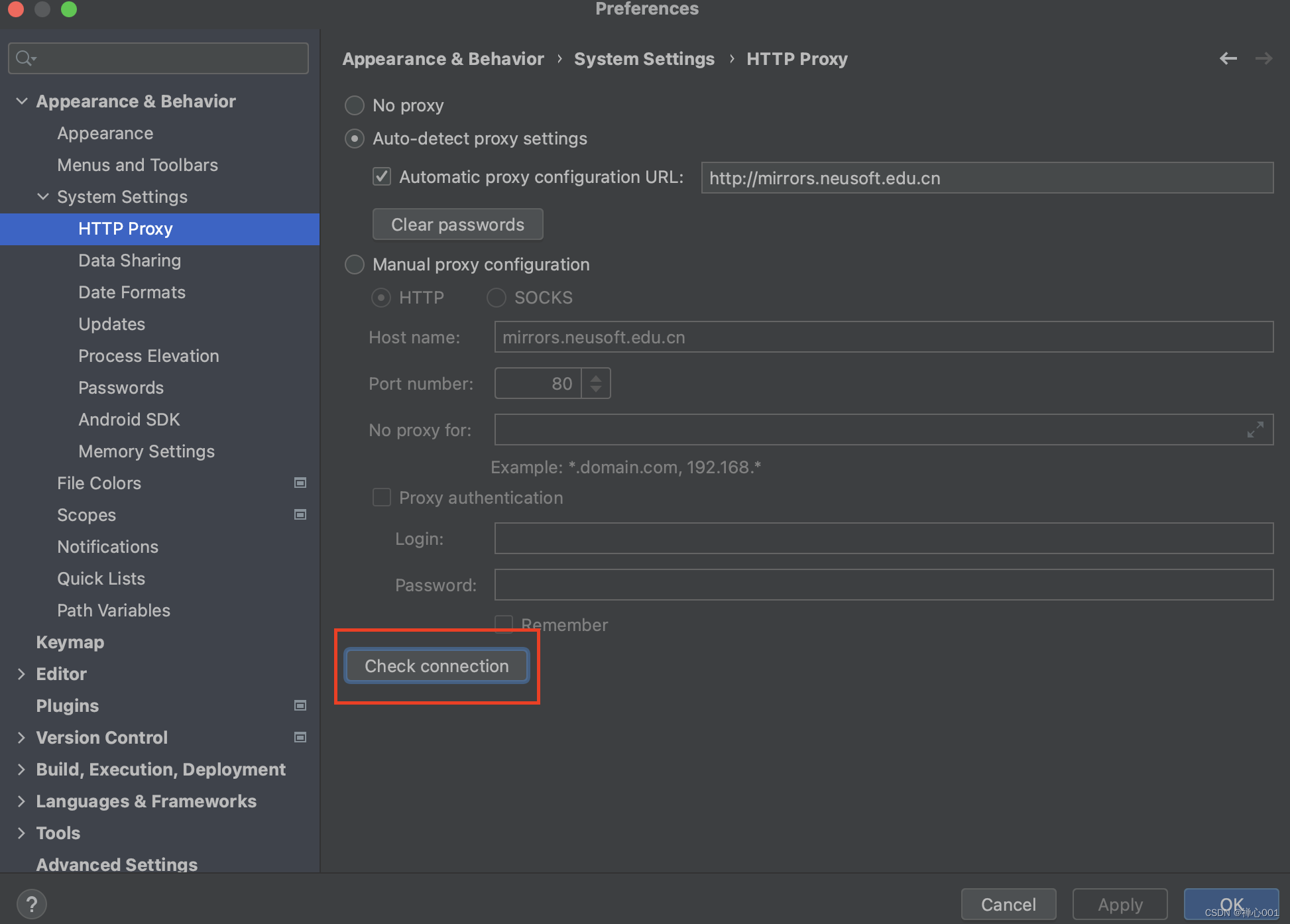Expand the Editor section
The image size is (1290, 924).
coord(22,673)
